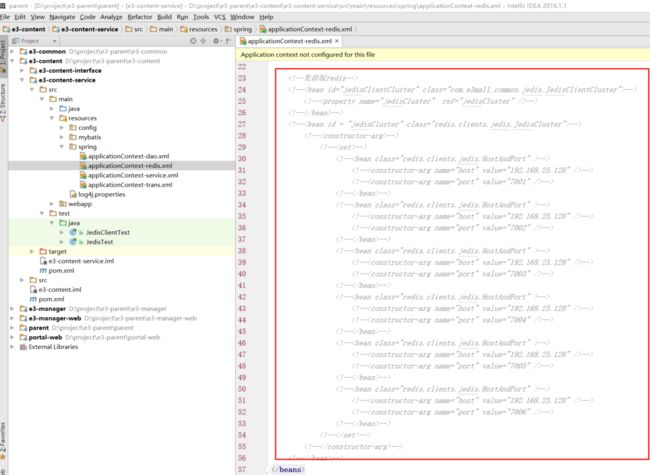Open the Code menu
Screen dimensions: 650x475
(87, 17)
